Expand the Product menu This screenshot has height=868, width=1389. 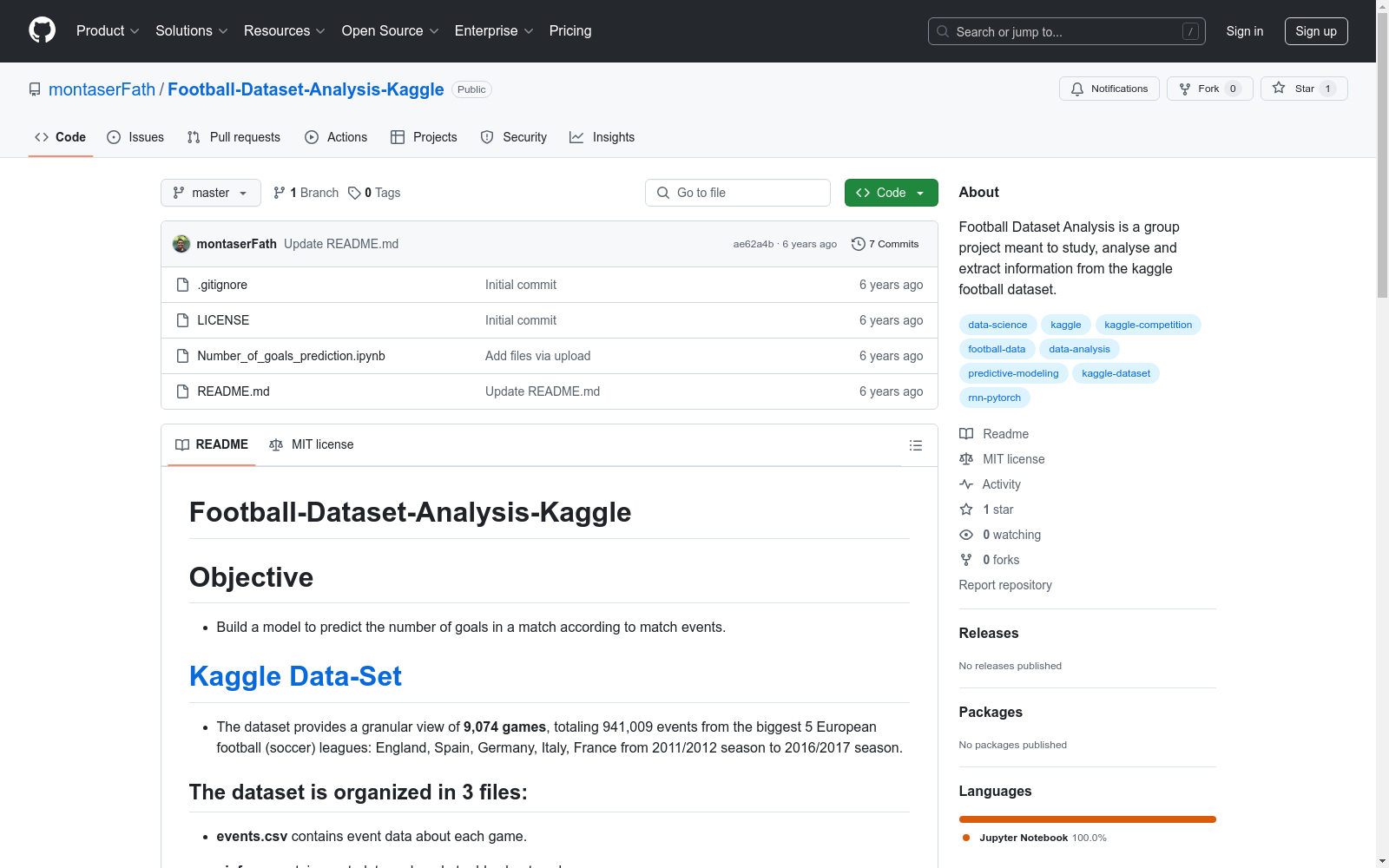pyautogui.click(x=108, y=31)
